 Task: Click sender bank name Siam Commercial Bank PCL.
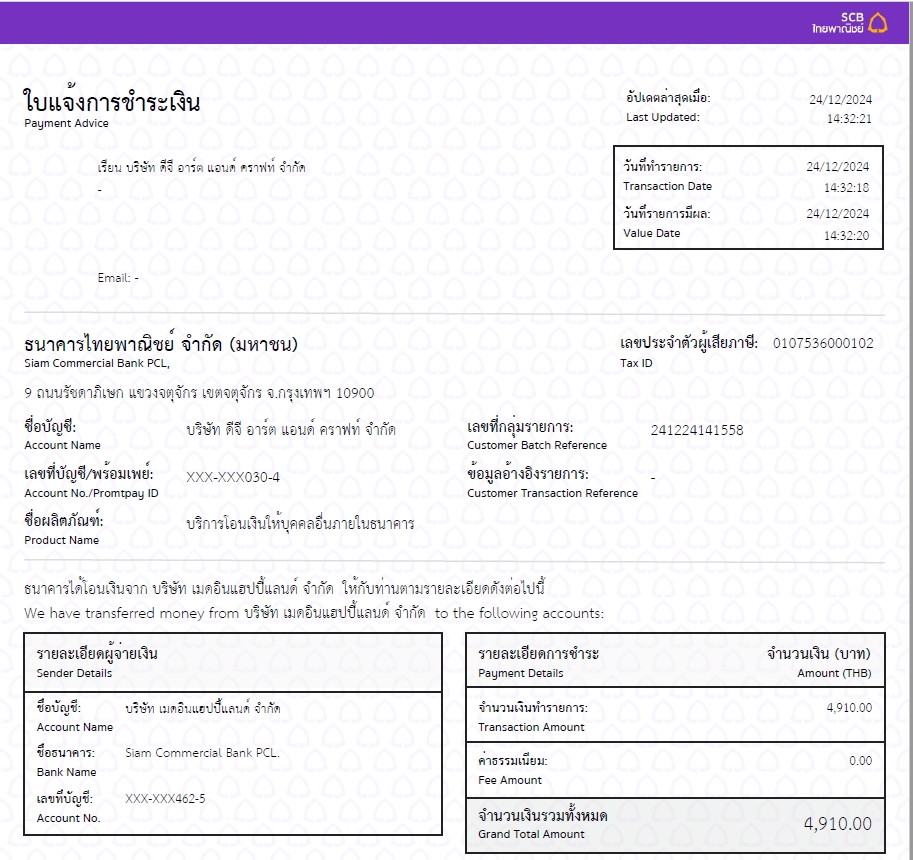click(x=203, y=753)
